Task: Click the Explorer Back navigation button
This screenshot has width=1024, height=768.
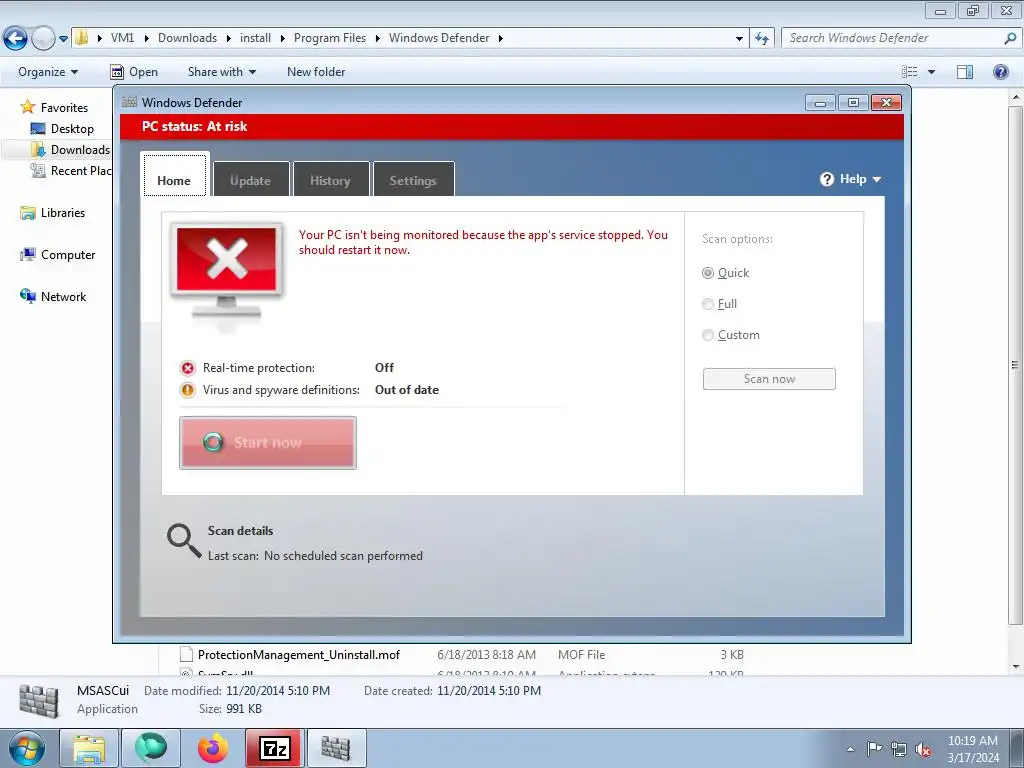Action: [x=16, y=39]
